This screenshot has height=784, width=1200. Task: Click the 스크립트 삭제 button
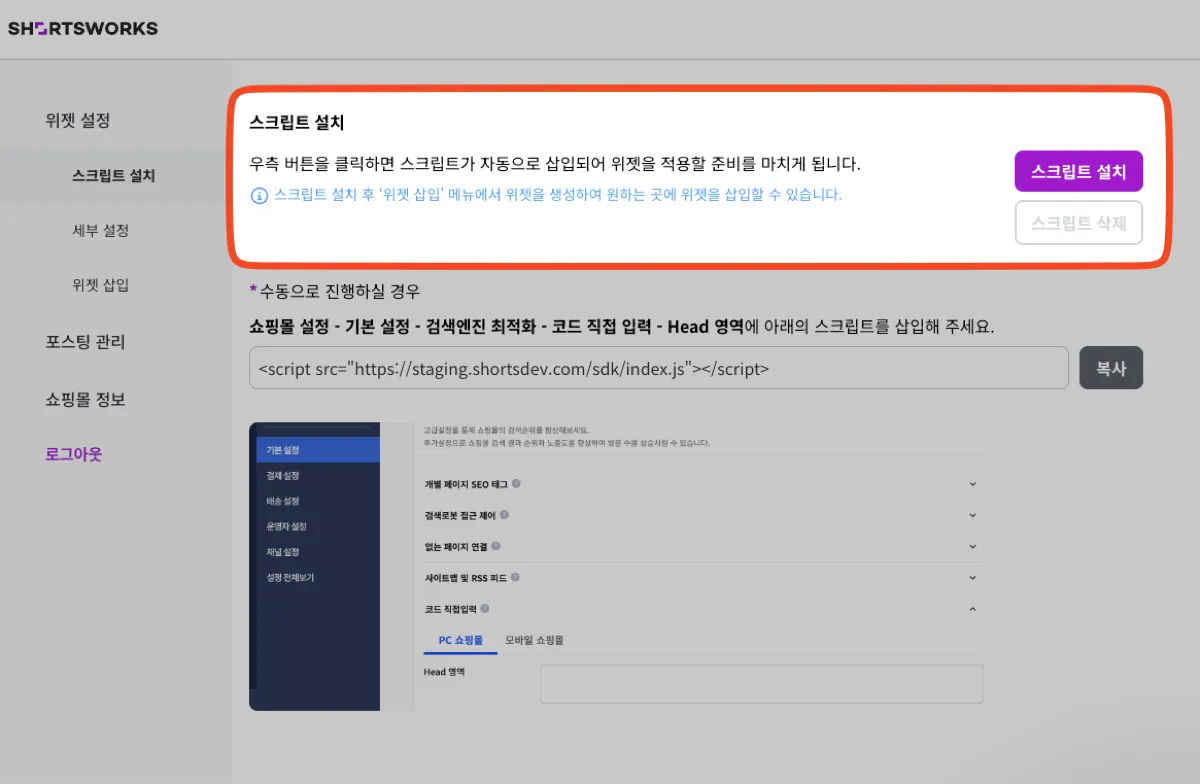pyautogui.click(x=1078, y=223)
